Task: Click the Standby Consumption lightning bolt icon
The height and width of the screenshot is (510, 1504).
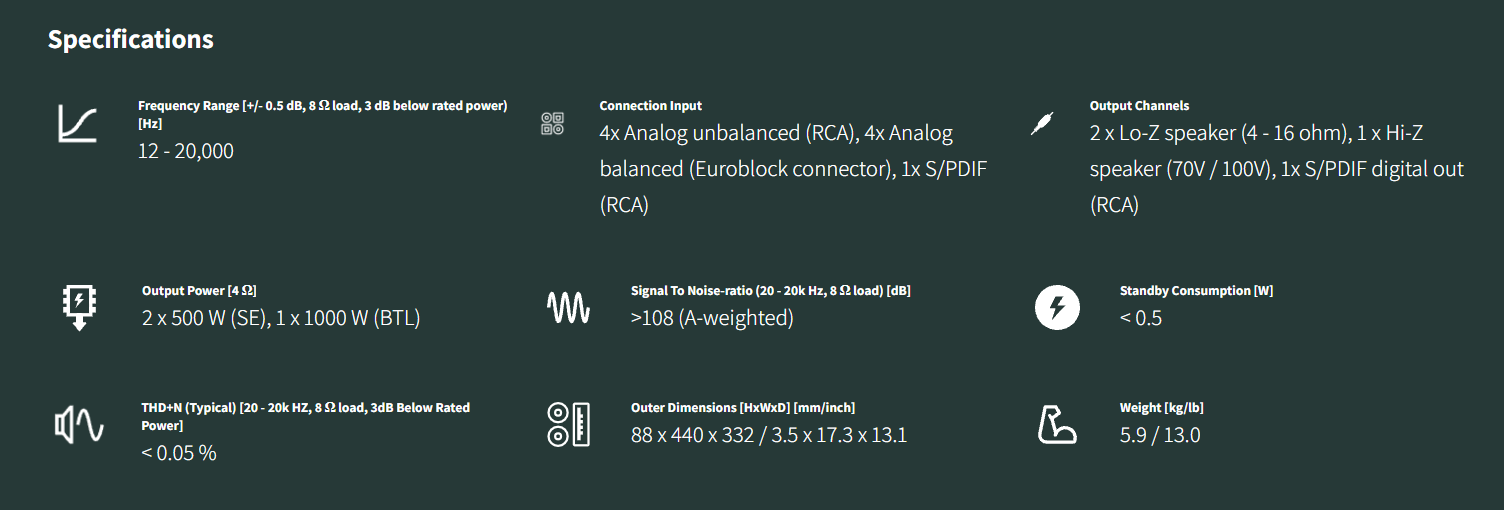Action: [x=1057, y=307]
